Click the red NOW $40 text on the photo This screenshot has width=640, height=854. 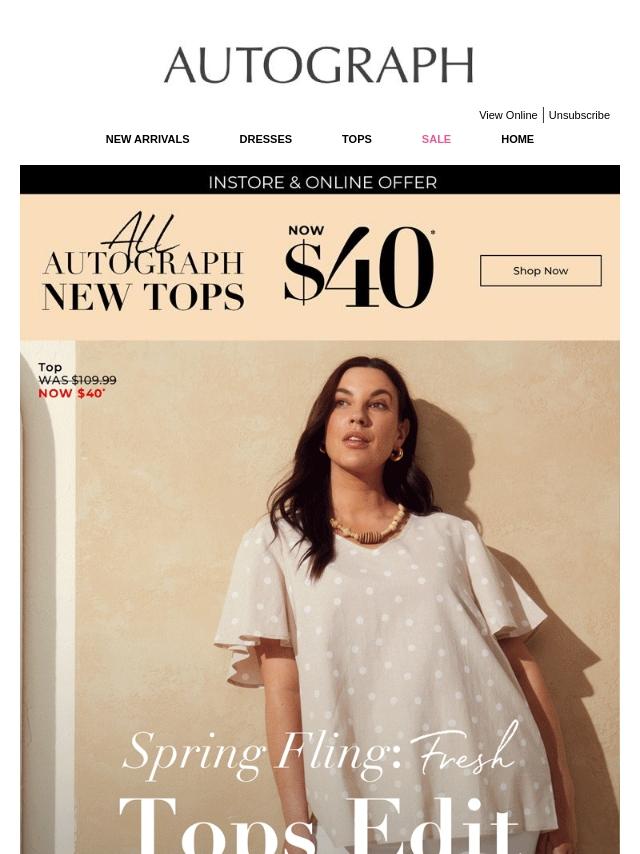(71, 393)
